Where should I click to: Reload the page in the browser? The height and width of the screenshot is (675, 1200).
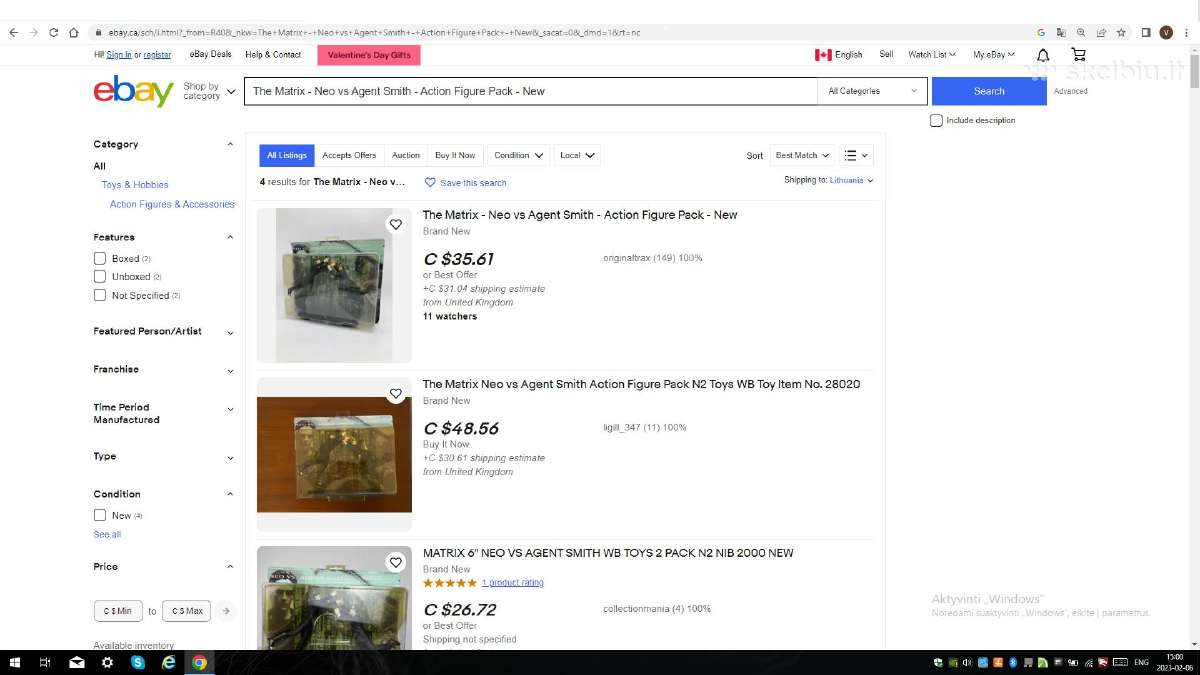(54, 32)
